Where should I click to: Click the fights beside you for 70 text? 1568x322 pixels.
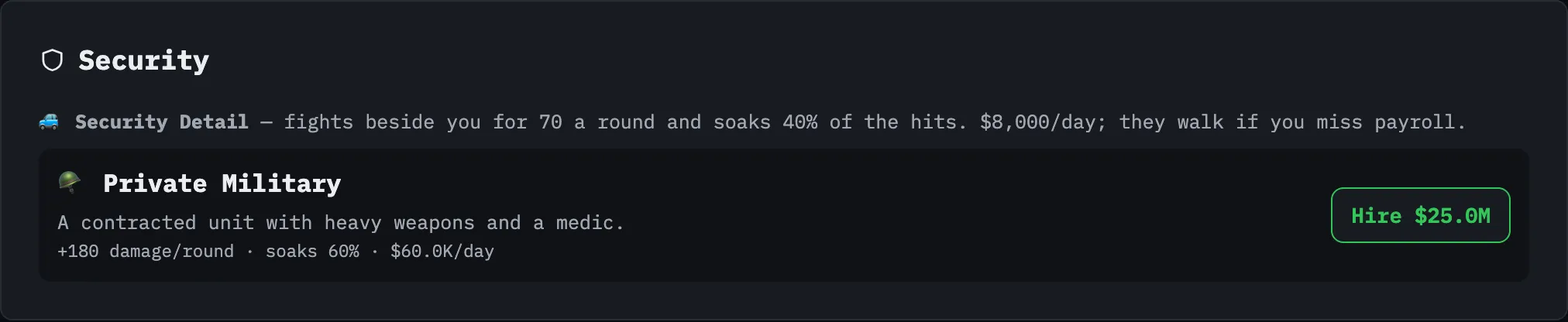point(423,122)
